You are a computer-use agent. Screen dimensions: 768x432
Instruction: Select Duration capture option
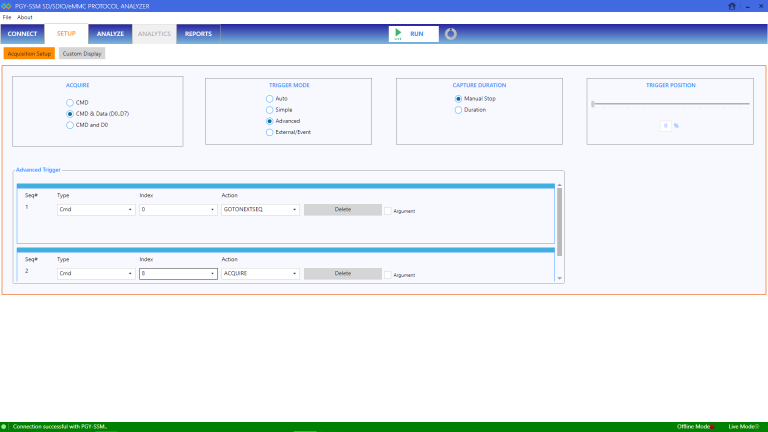pyautogui.click(x=458, y=110)
